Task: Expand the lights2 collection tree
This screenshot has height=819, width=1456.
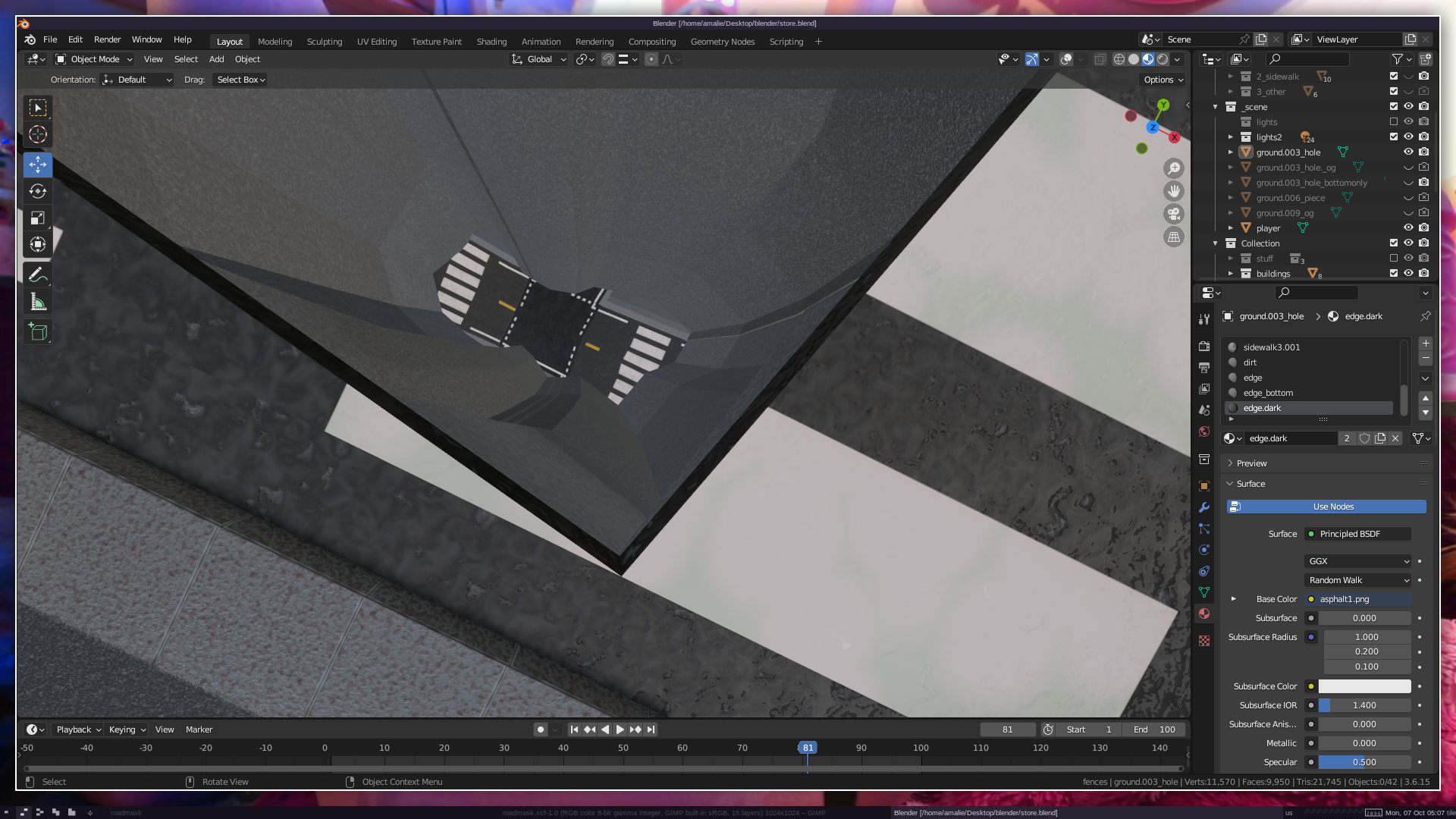Action: coord(1231,137)
